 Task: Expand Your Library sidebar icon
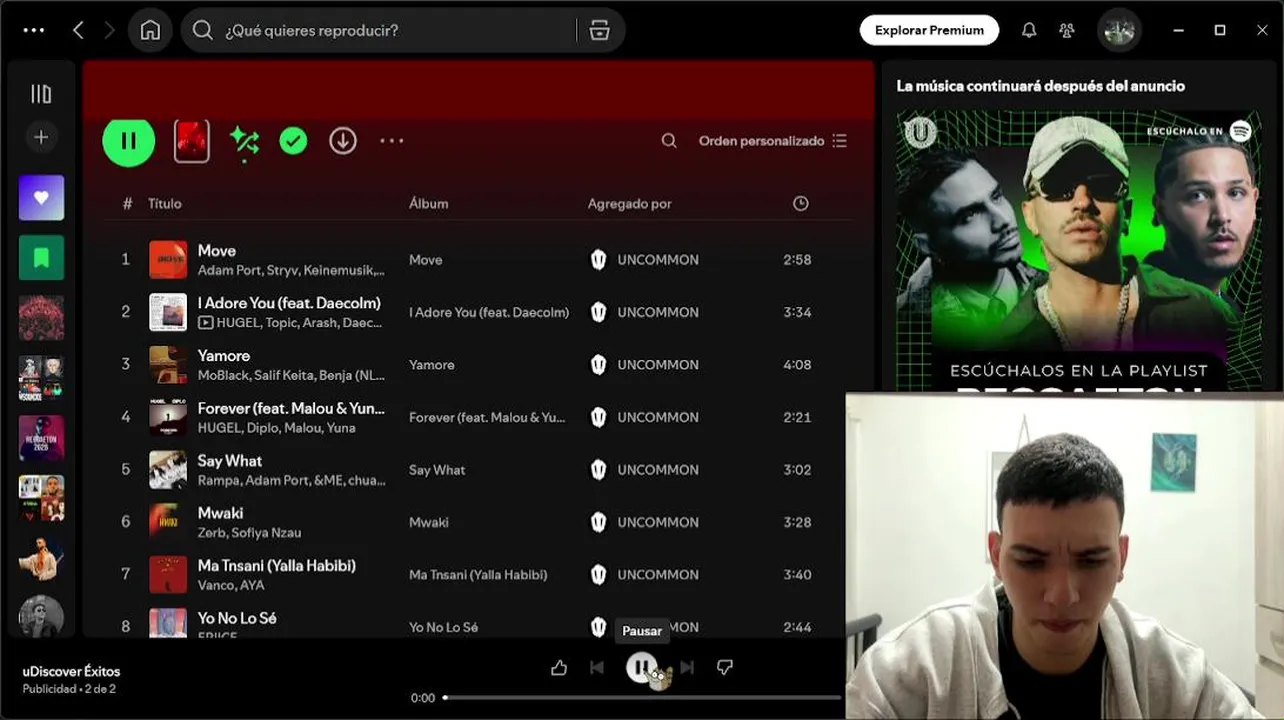[x=41, y=94]
